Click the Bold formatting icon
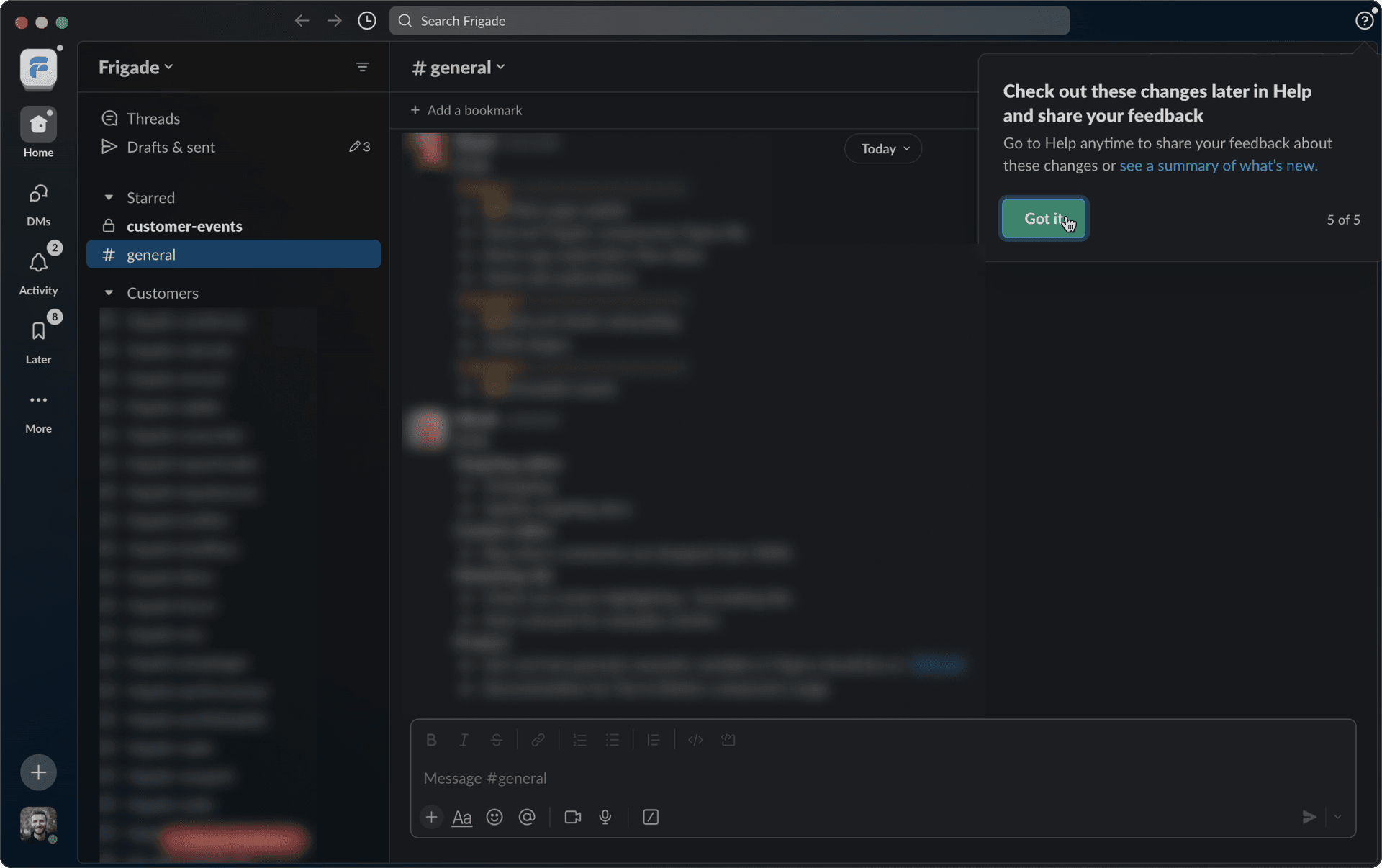 click(431, 740)
